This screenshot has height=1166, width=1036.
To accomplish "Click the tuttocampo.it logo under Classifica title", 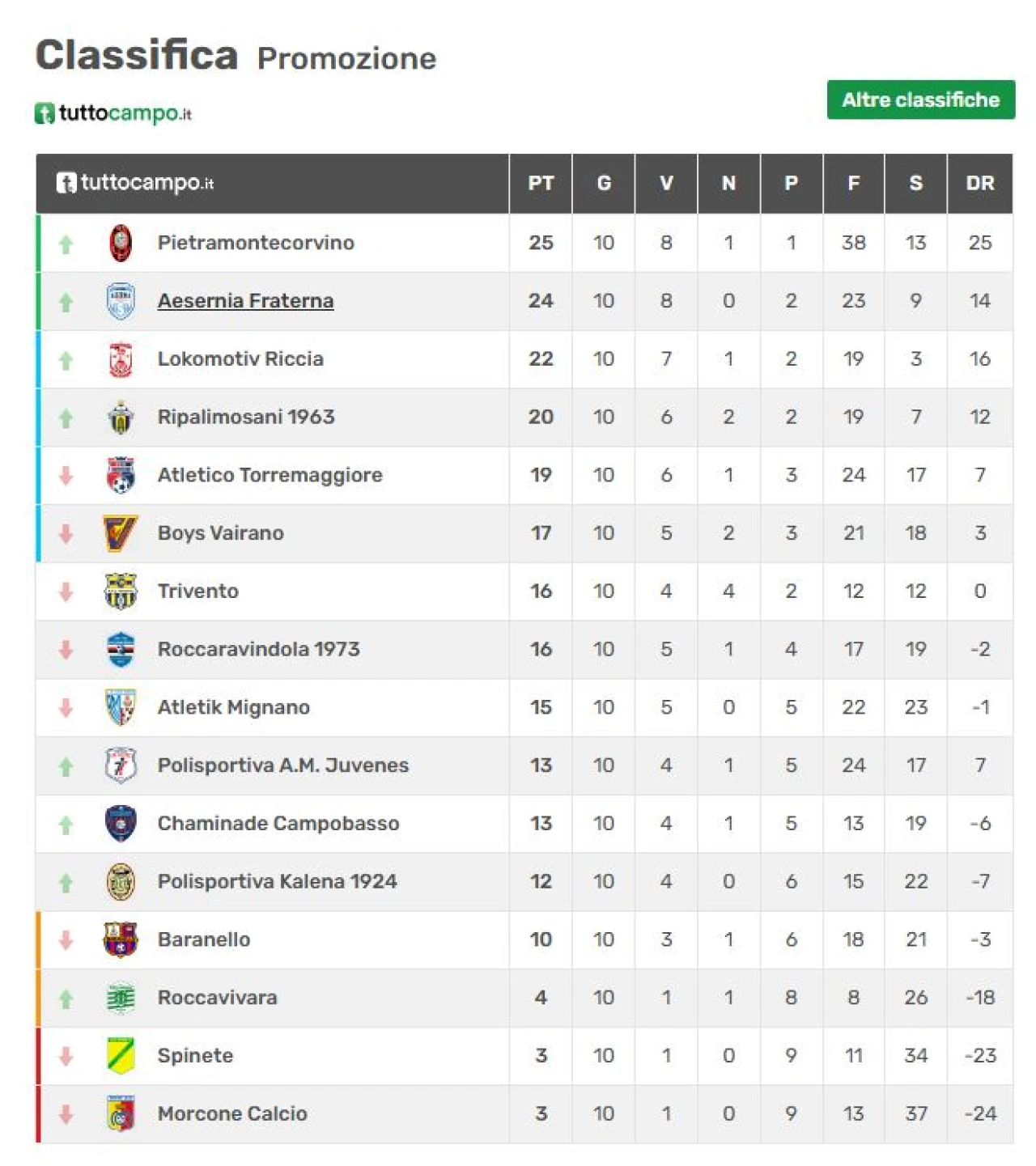I will pos(113,113).
